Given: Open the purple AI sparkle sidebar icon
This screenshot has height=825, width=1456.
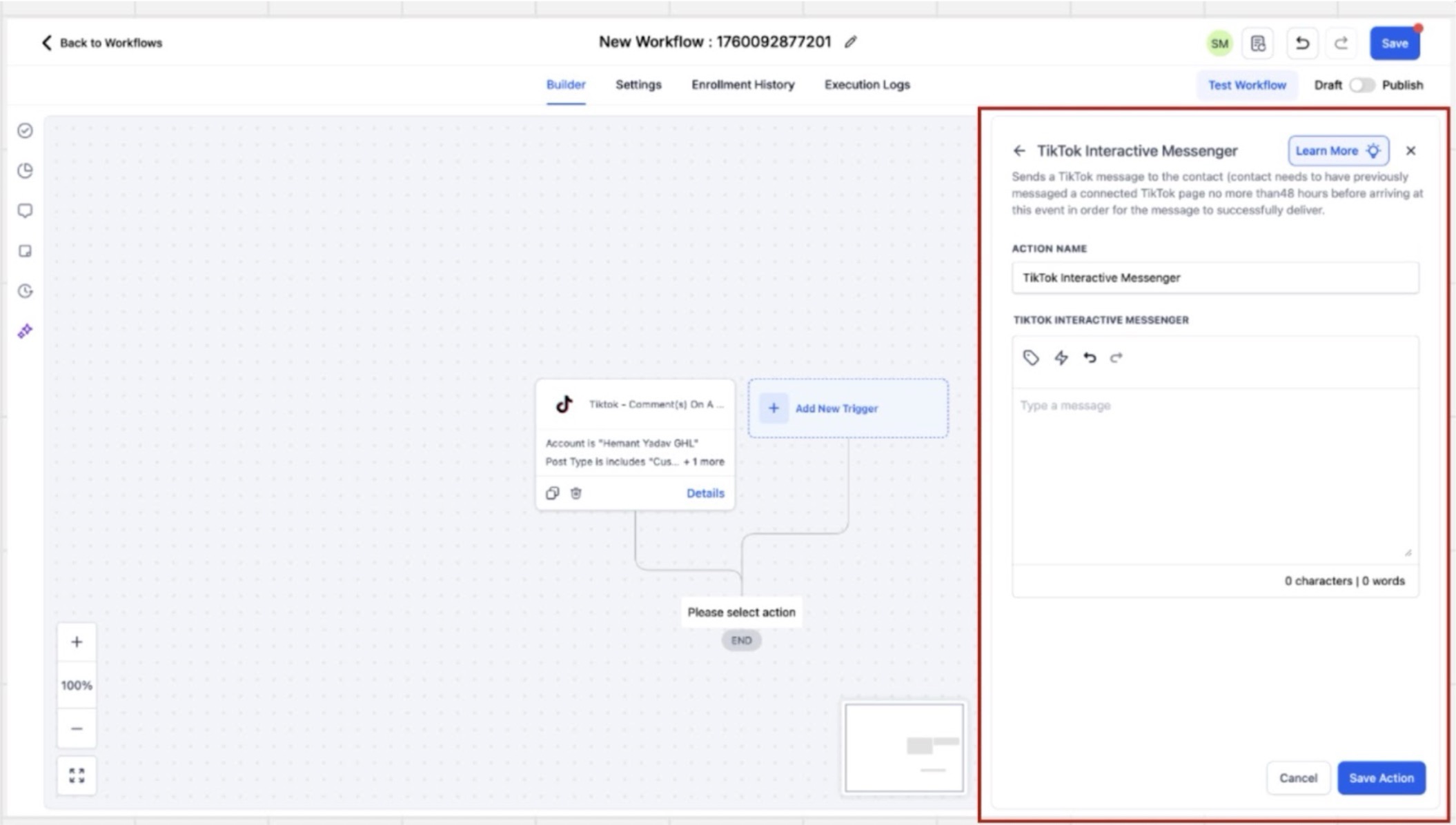Looking at the screenshot, I should coord(25,331).
